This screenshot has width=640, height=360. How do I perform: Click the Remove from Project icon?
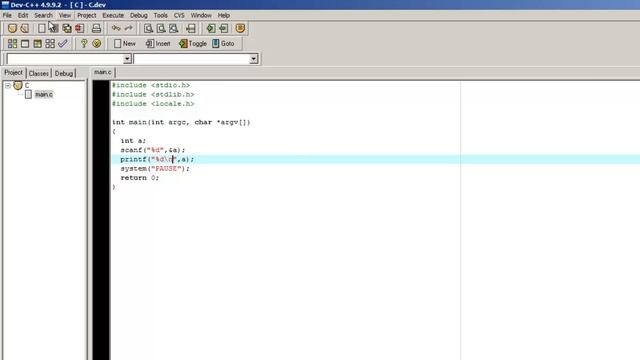(x=223, y=28)
